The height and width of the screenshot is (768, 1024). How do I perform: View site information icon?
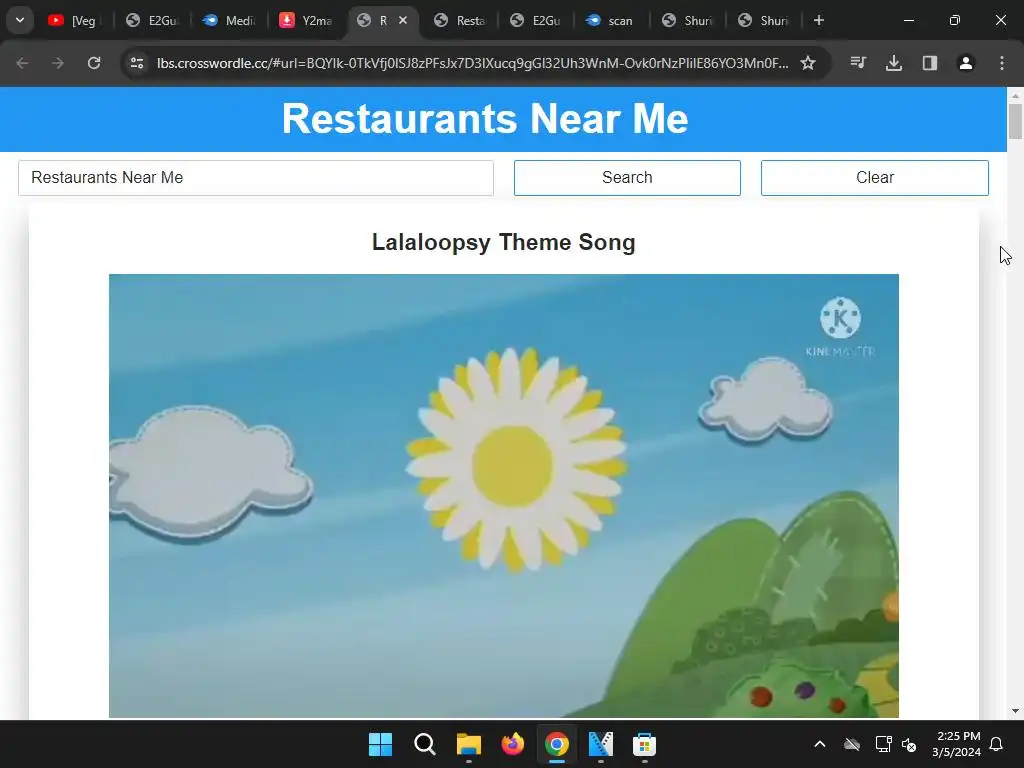(x=137, y=63)
